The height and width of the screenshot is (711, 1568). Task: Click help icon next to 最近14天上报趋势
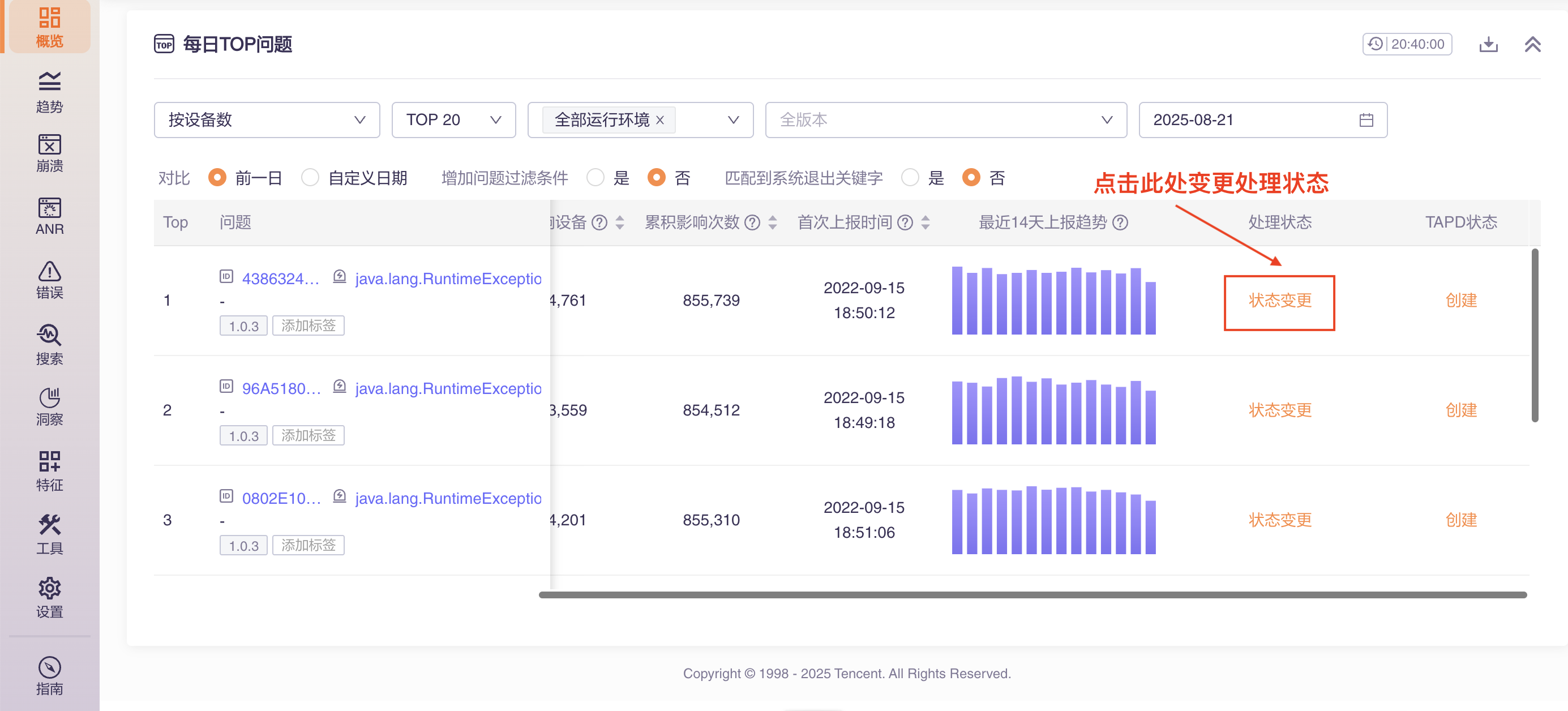(x=1120, y=223)
